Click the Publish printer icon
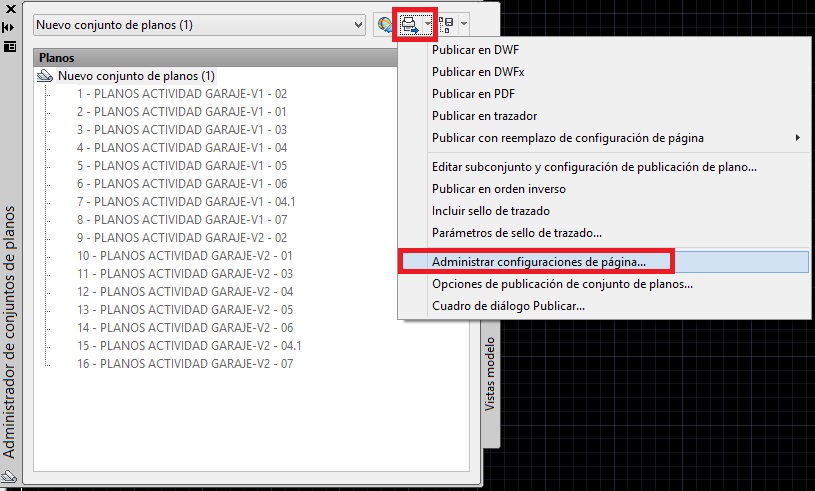The height and width of the screenshot is (491, 815). coord(410,23)
